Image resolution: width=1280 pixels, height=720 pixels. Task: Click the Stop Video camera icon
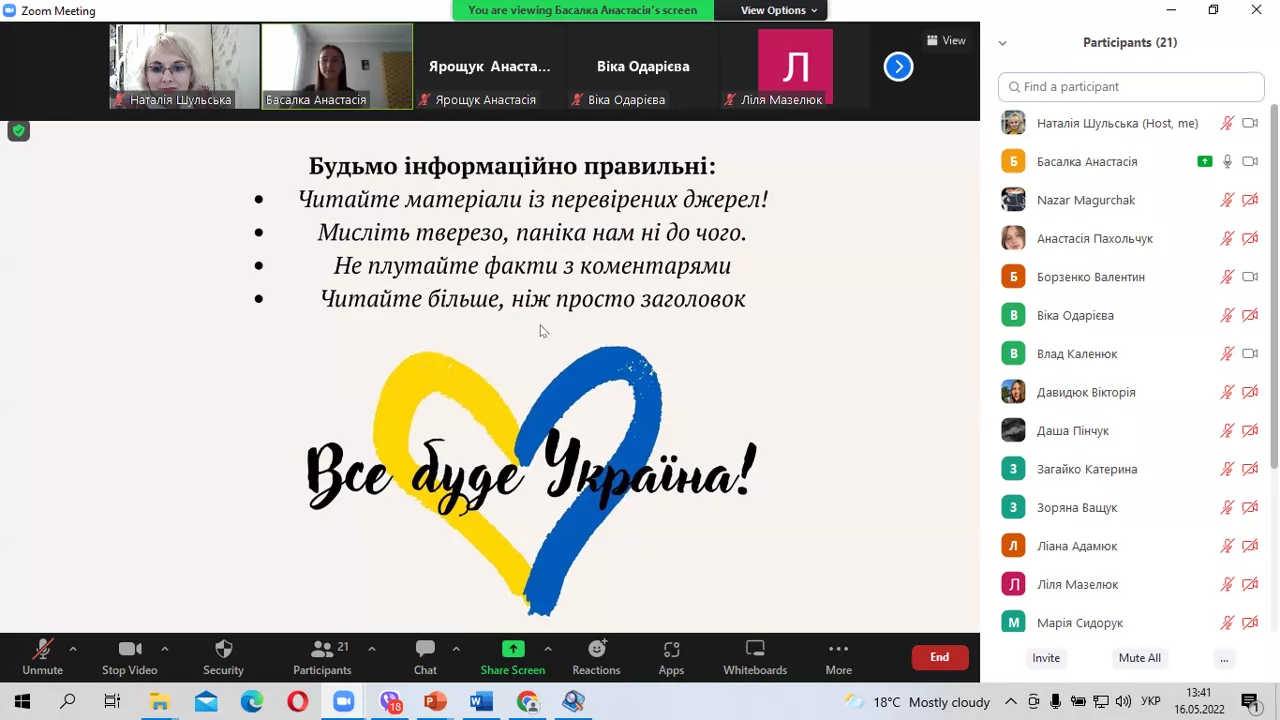(x=129, y=649)
